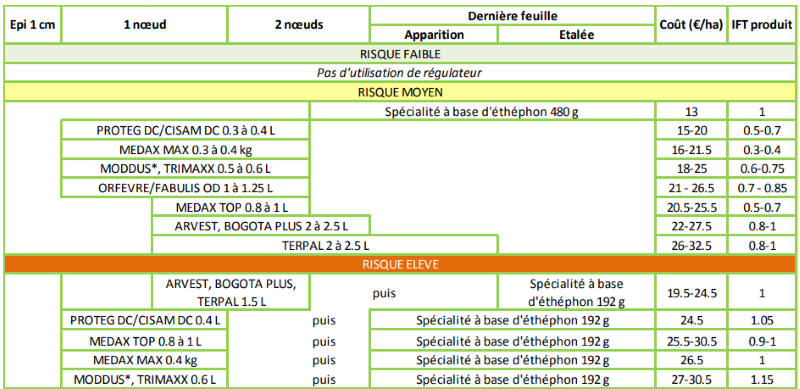The image size is (800, 389).
Task: Click 'puis' in the PROTEG DC 0.4 L row
Action: [324, 321]
